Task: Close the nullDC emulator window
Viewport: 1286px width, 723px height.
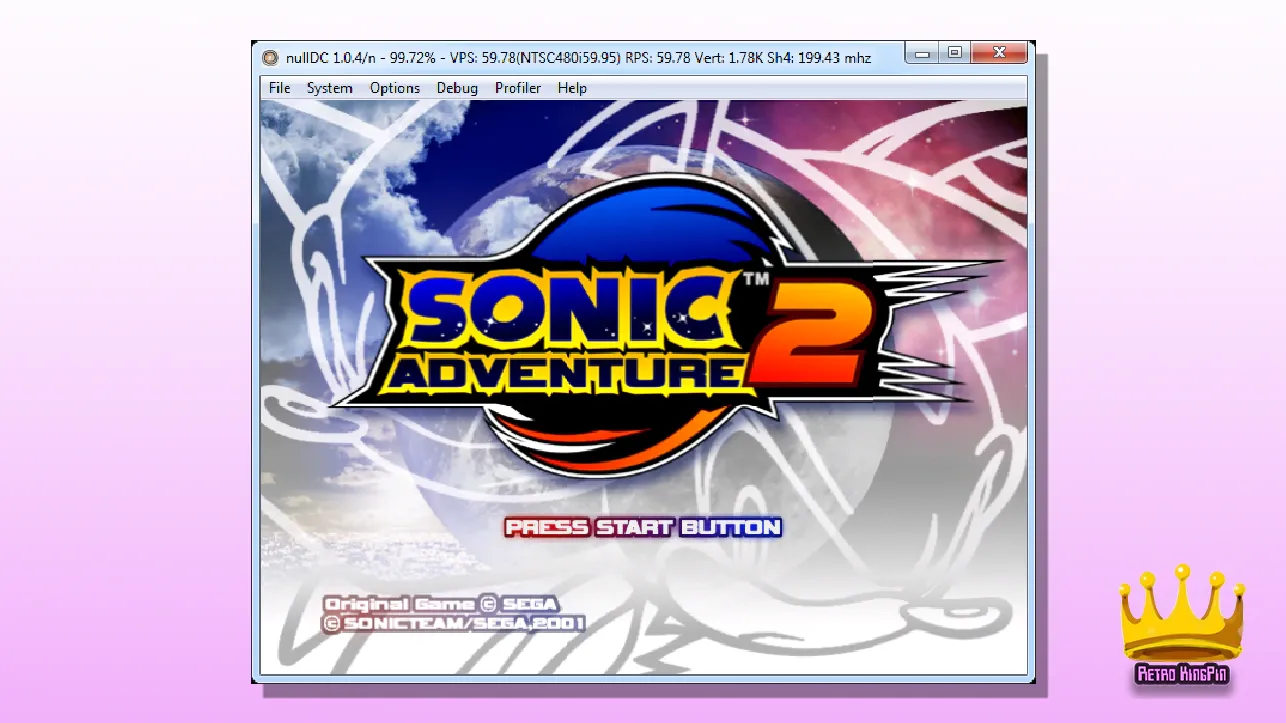Action: [999, 53]
